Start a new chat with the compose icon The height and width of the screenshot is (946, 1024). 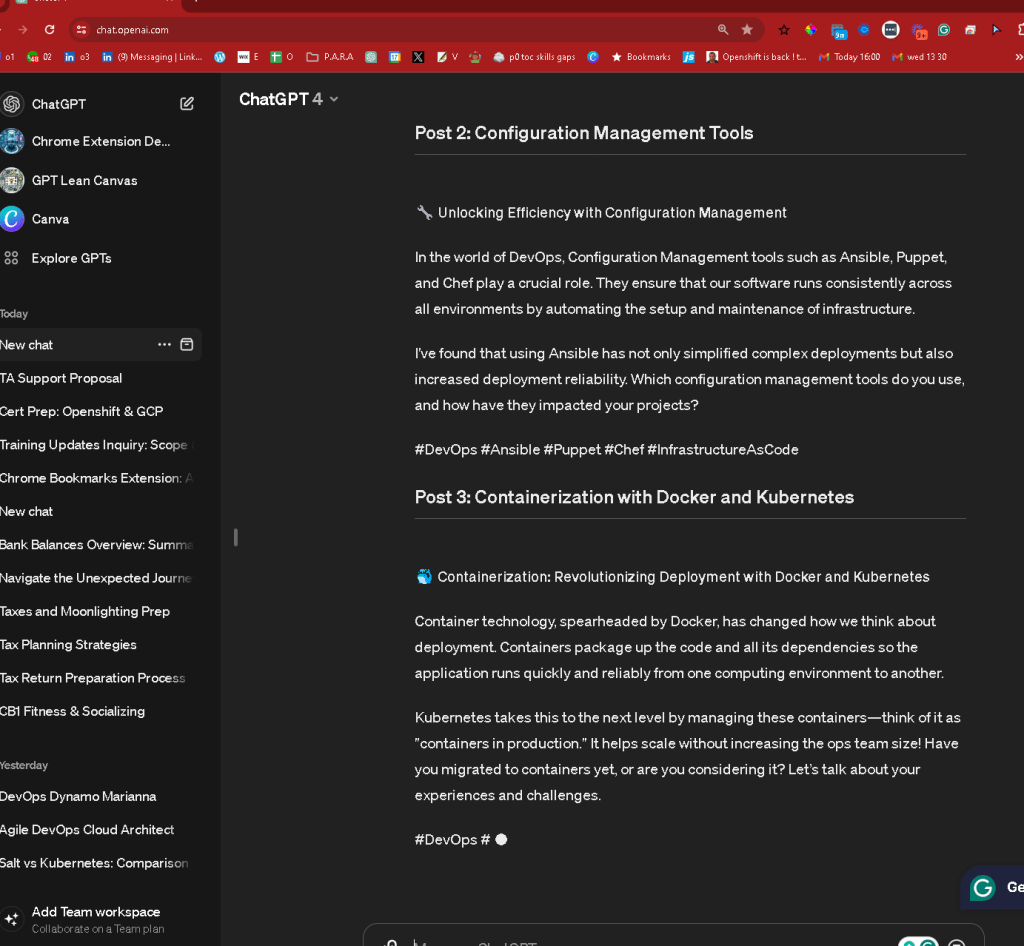click(x=187, y=104)
